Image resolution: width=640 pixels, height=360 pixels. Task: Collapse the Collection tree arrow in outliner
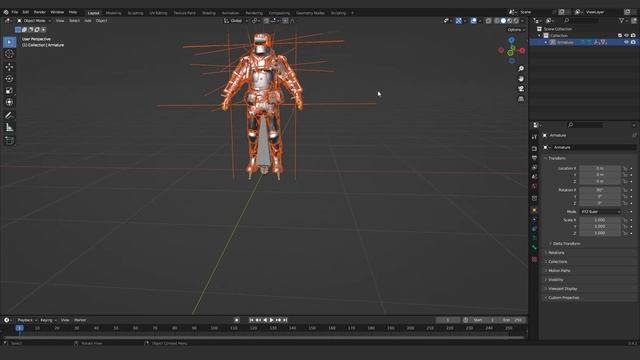(540, 36)
